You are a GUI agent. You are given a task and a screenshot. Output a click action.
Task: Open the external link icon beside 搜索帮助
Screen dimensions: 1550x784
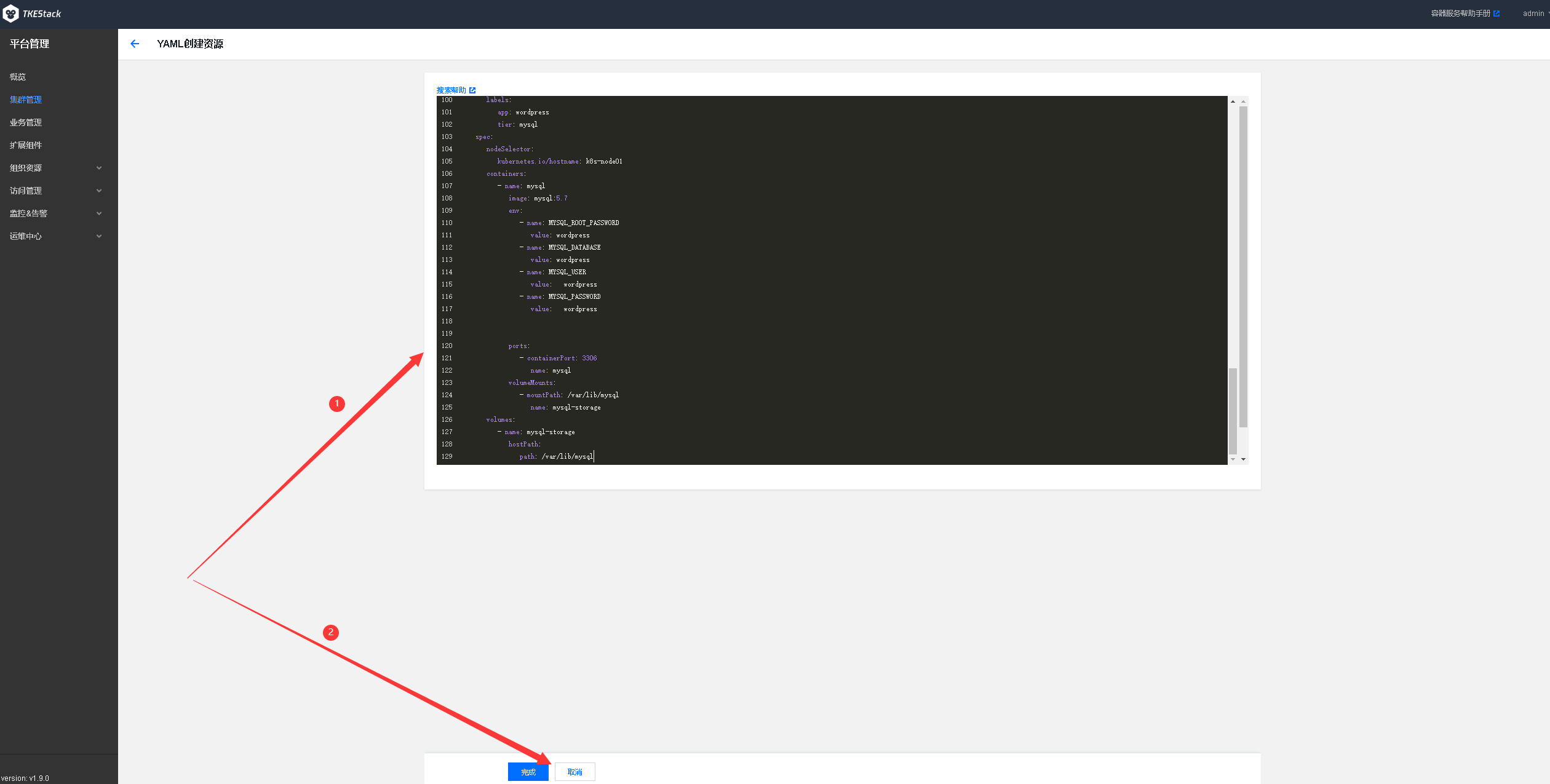(472, 90)
